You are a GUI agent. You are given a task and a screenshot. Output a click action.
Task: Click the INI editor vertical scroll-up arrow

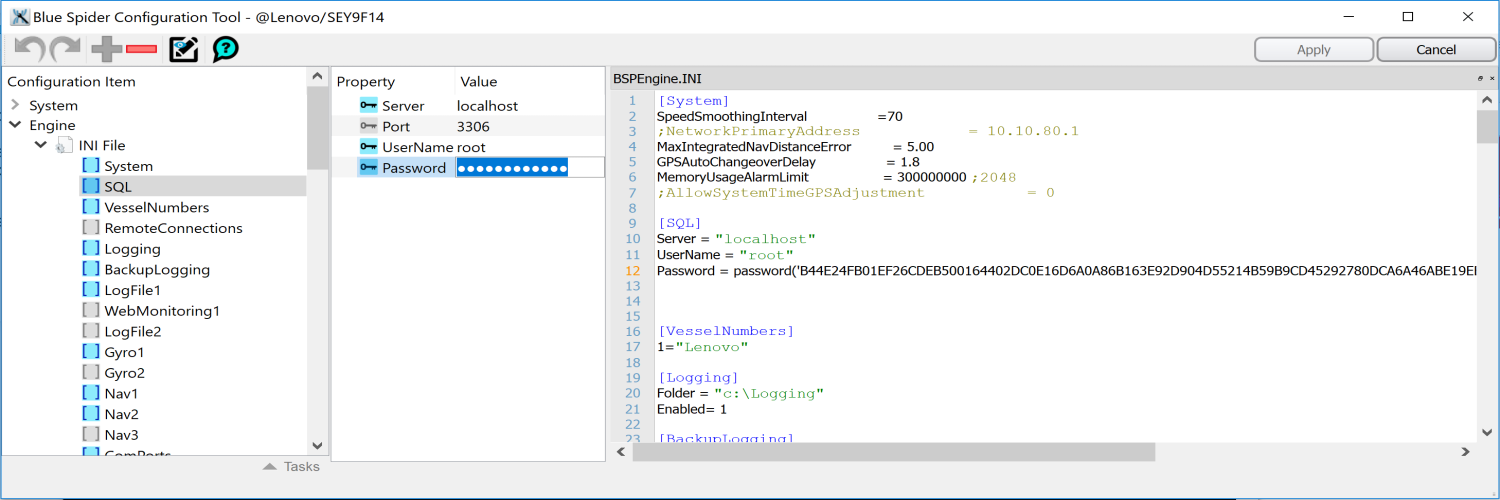click(1485, 100)
